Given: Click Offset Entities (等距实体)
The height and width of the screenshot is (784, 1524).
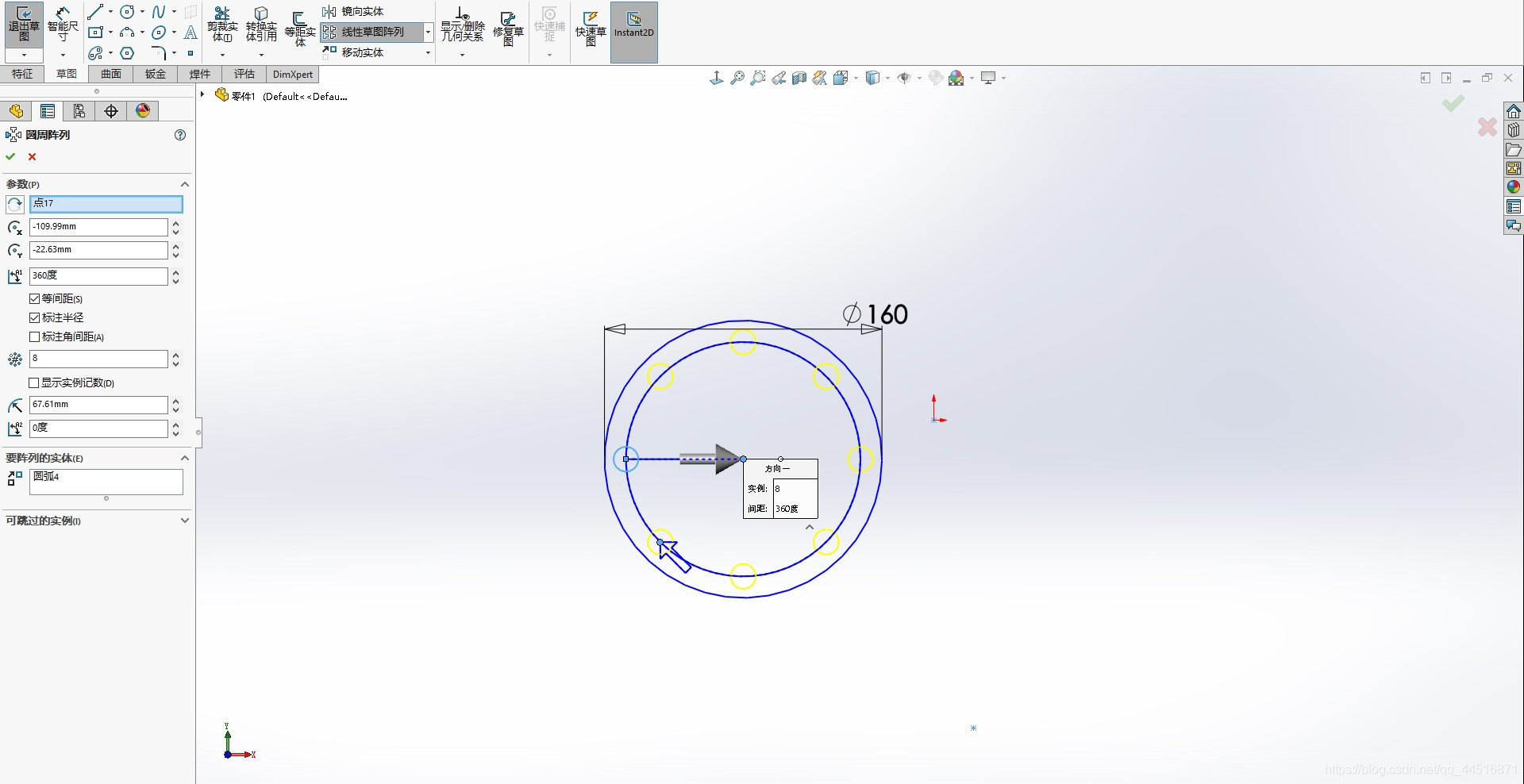Looking at the screenshot, I should pos(300,28).
